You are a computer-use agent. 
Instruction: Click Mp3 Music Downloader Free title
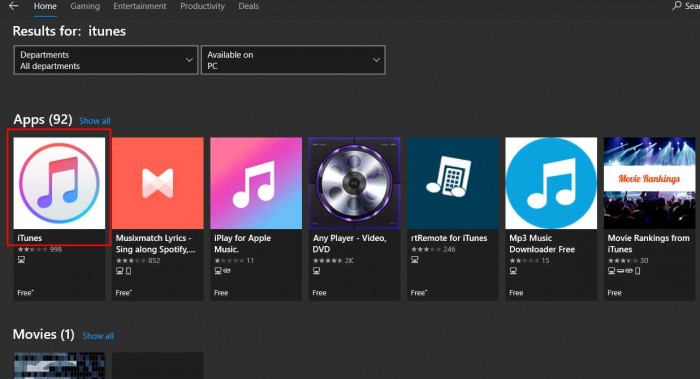tap(542, 244)
